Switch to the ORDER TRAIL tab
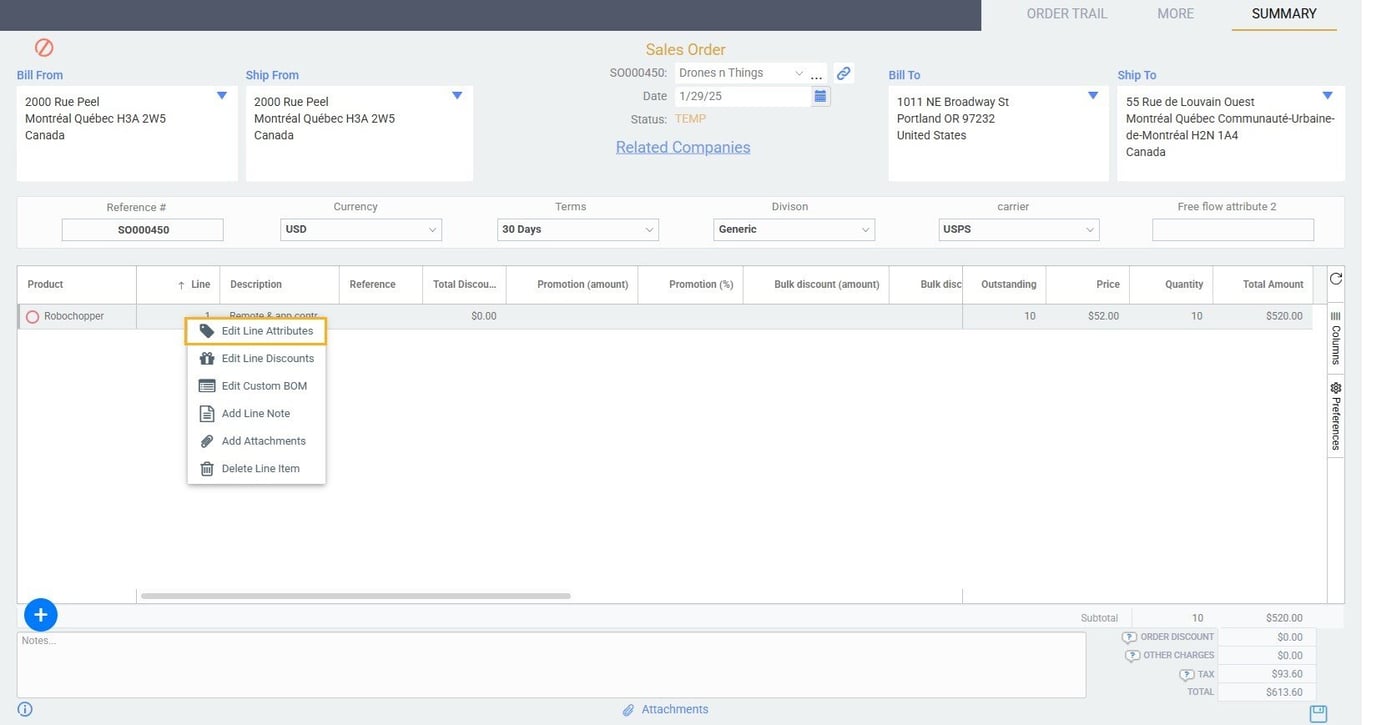This screenshot has width=1376, height=725. coord(1067,13)
